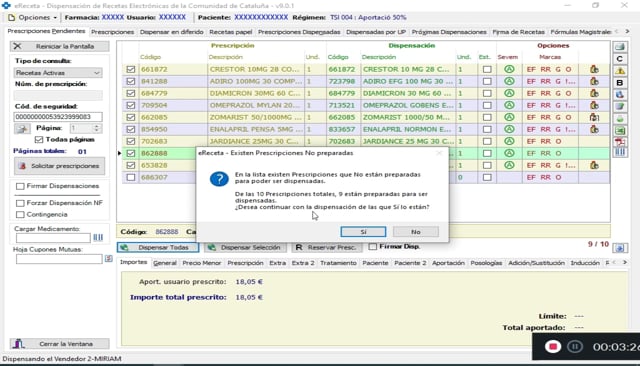640x366 pixels.
Task: Click the C button in right toolbar
Action: pyautogui.click(x=620, y=59)
